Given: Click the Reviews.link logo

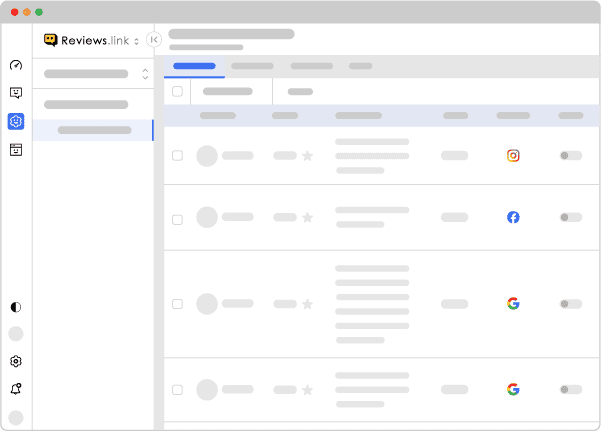Looking at the screenshot, I should click(x=87, y=40).
